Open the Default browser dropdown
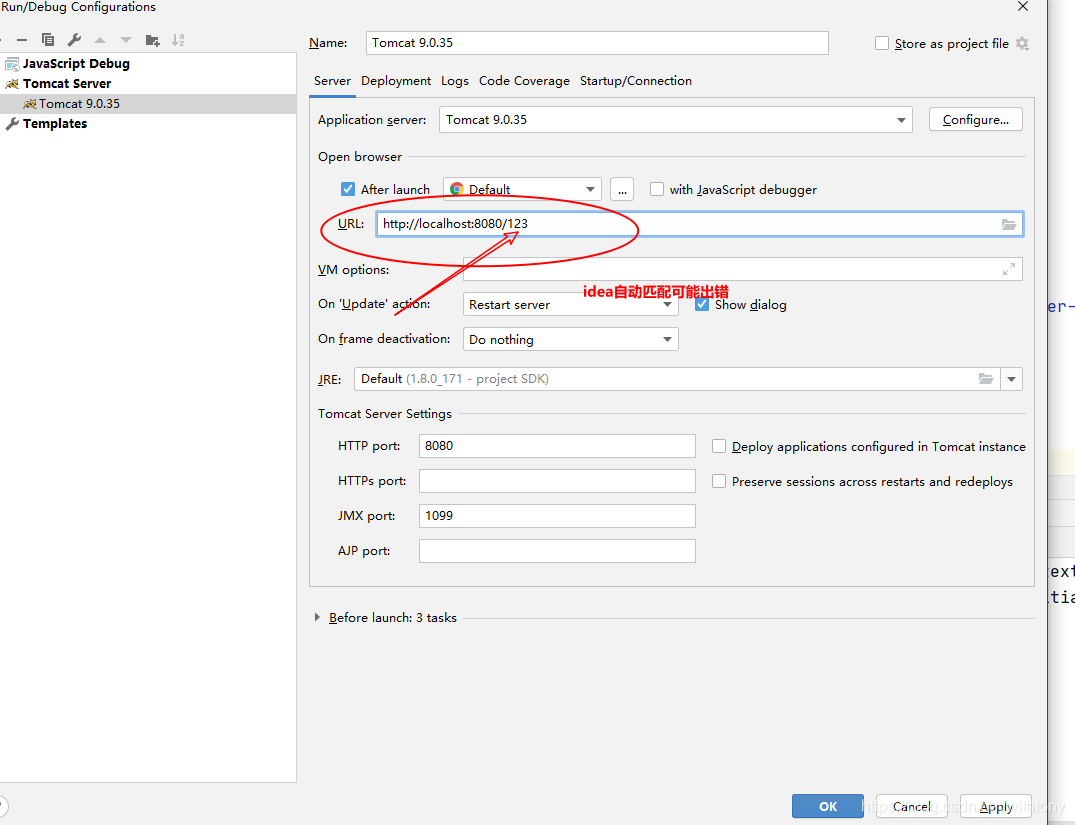The width and height of the screenshot is (1075, 825). 522,189
